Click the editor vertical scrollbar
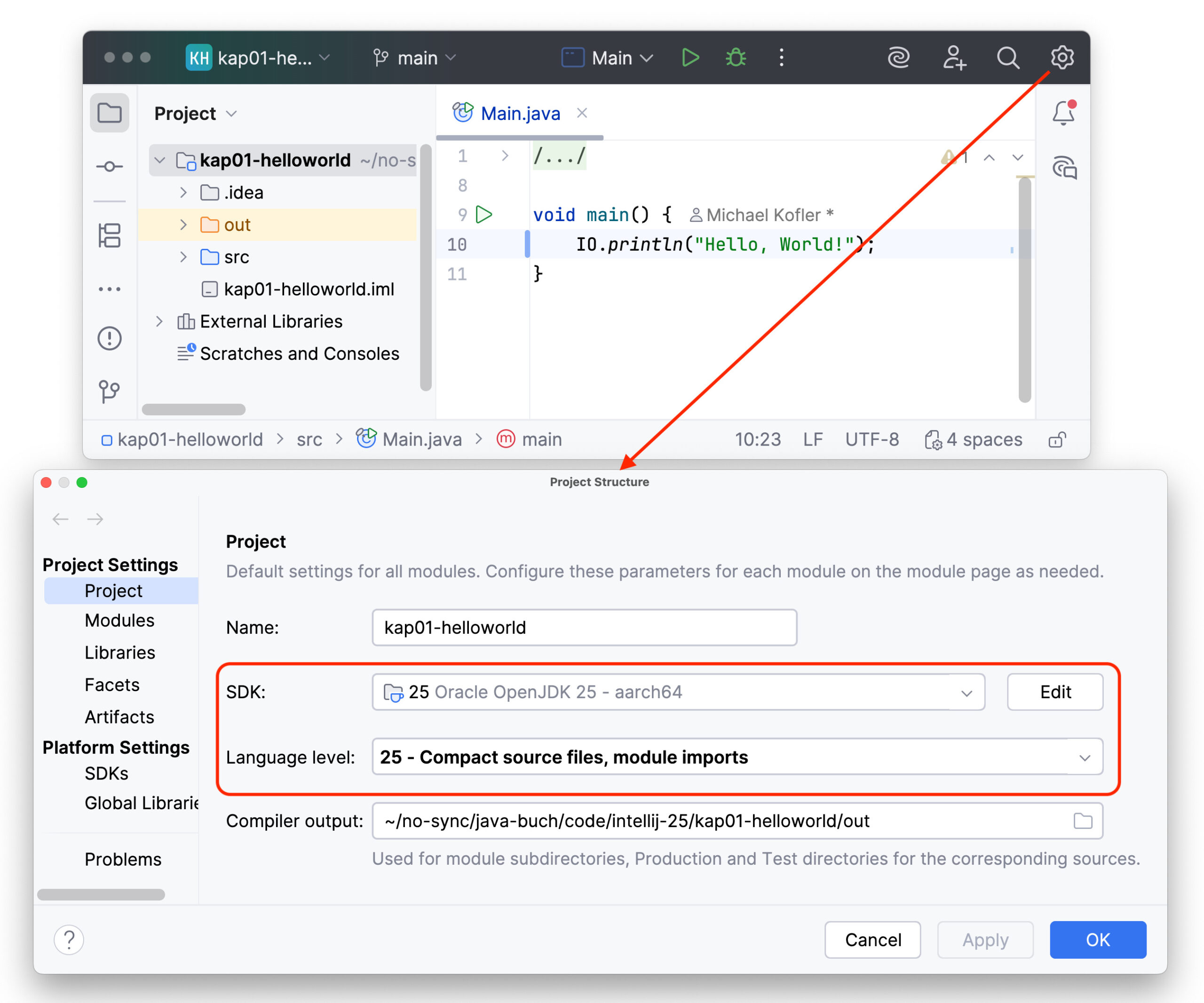The image size is (1204, 1003). 1025,290
